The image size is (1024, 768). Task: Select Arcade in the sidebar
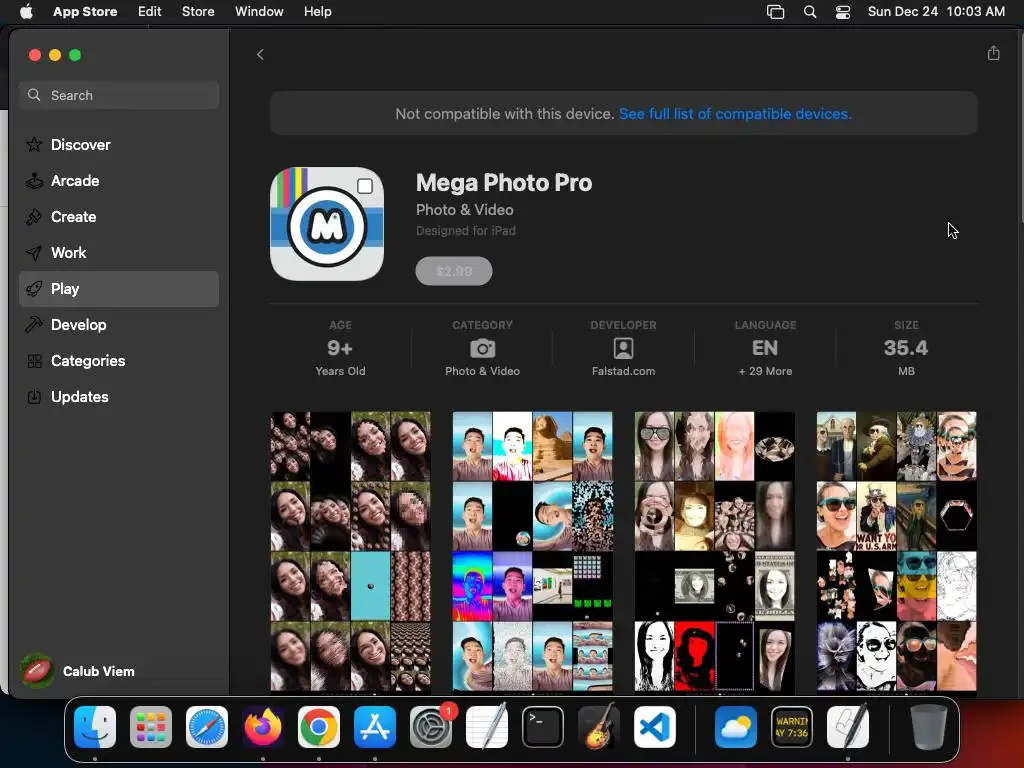[119, 180]
